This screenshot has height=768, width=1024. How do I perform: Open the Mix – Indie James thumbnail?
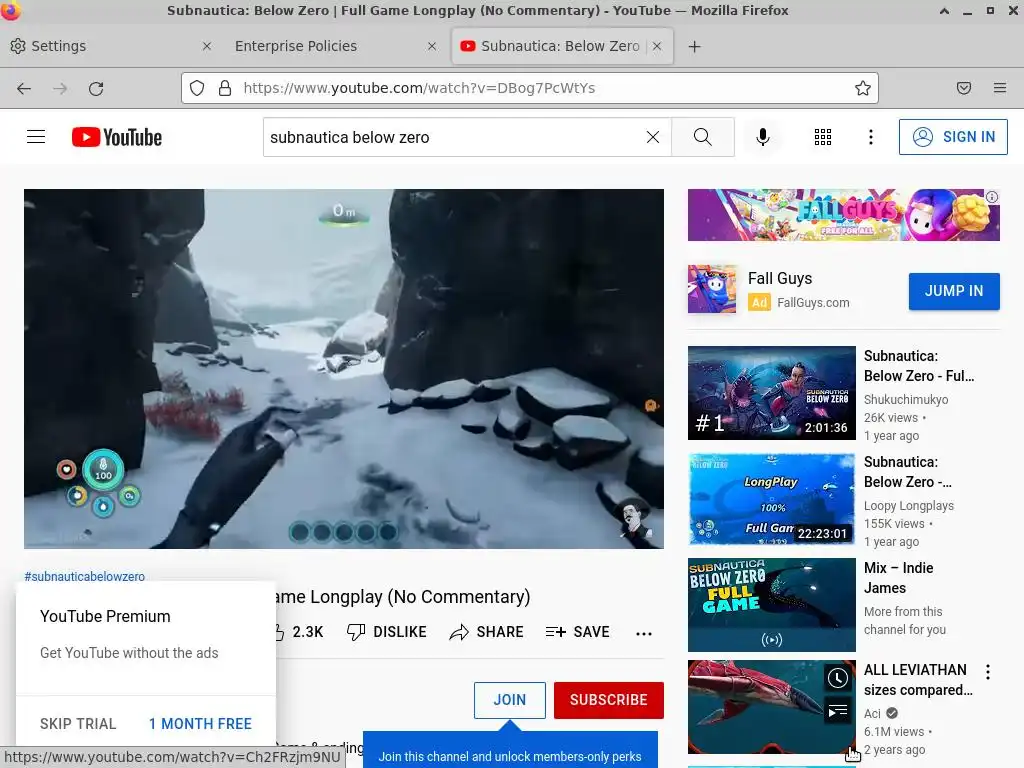click(771, 605)
